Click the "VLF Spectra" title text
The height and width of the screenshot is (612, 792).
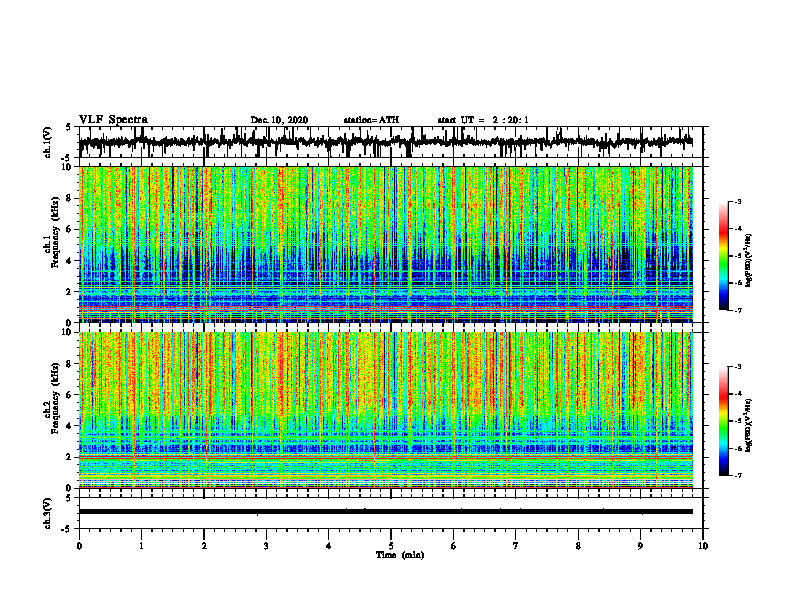113,120
